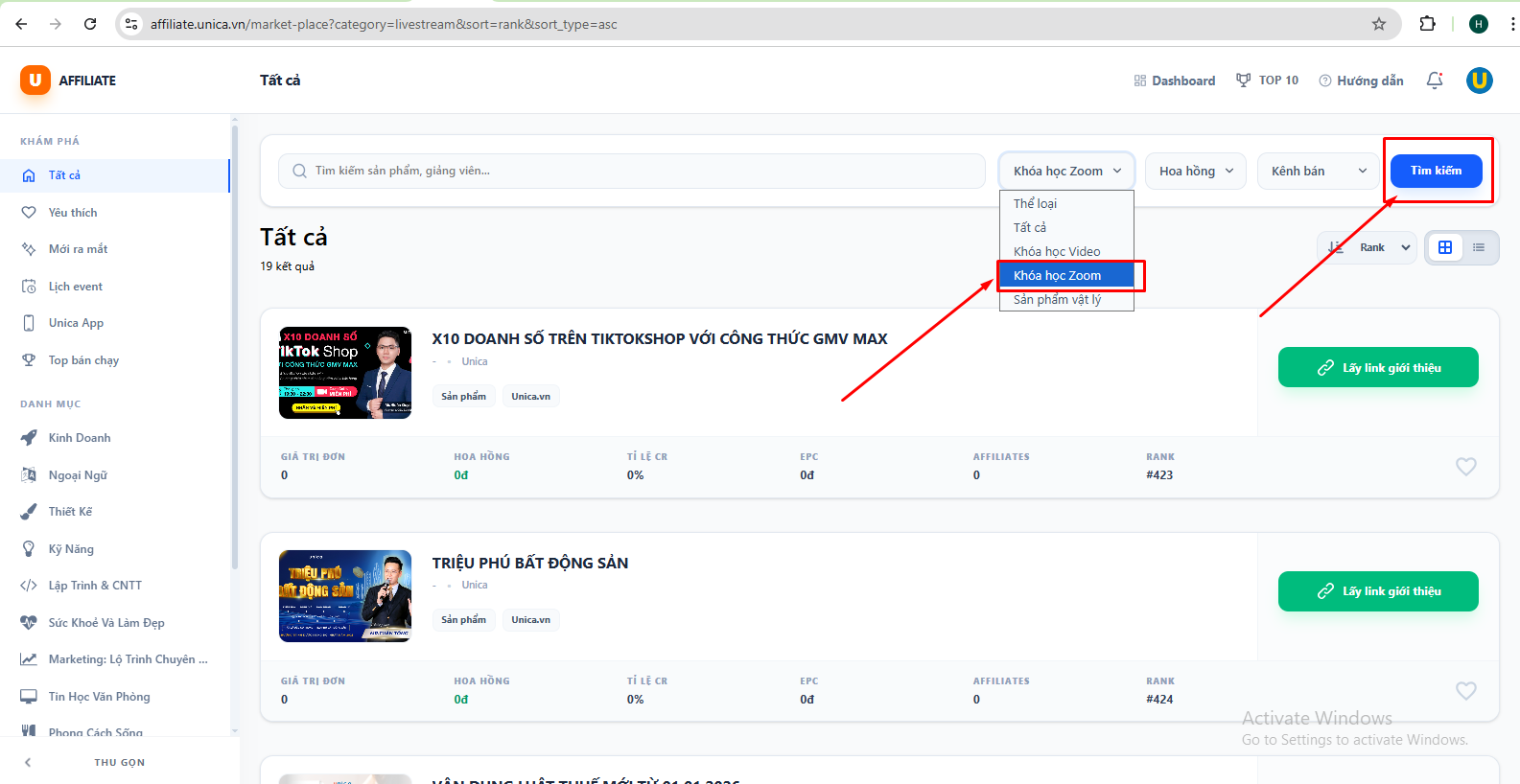
Task: Click the Unica Affiliate logo
Action: (x=68, y=81)
